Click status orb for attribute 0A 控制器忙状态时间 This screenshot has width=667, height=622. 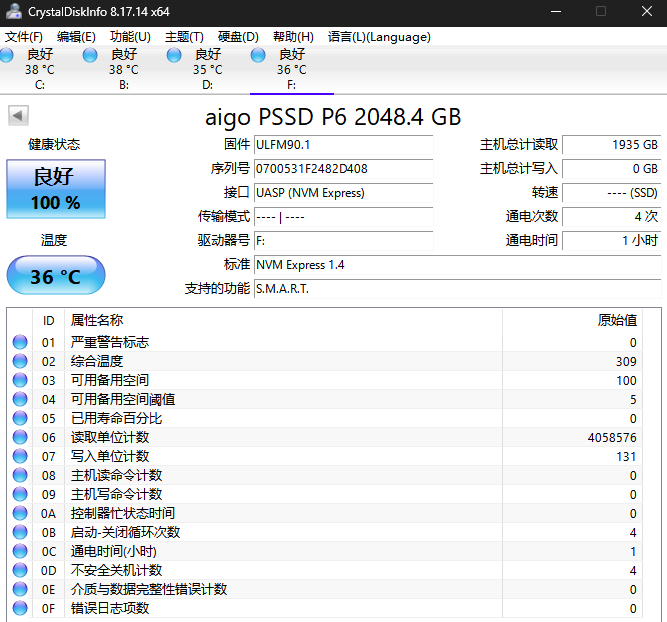click(x=20, y=513)
